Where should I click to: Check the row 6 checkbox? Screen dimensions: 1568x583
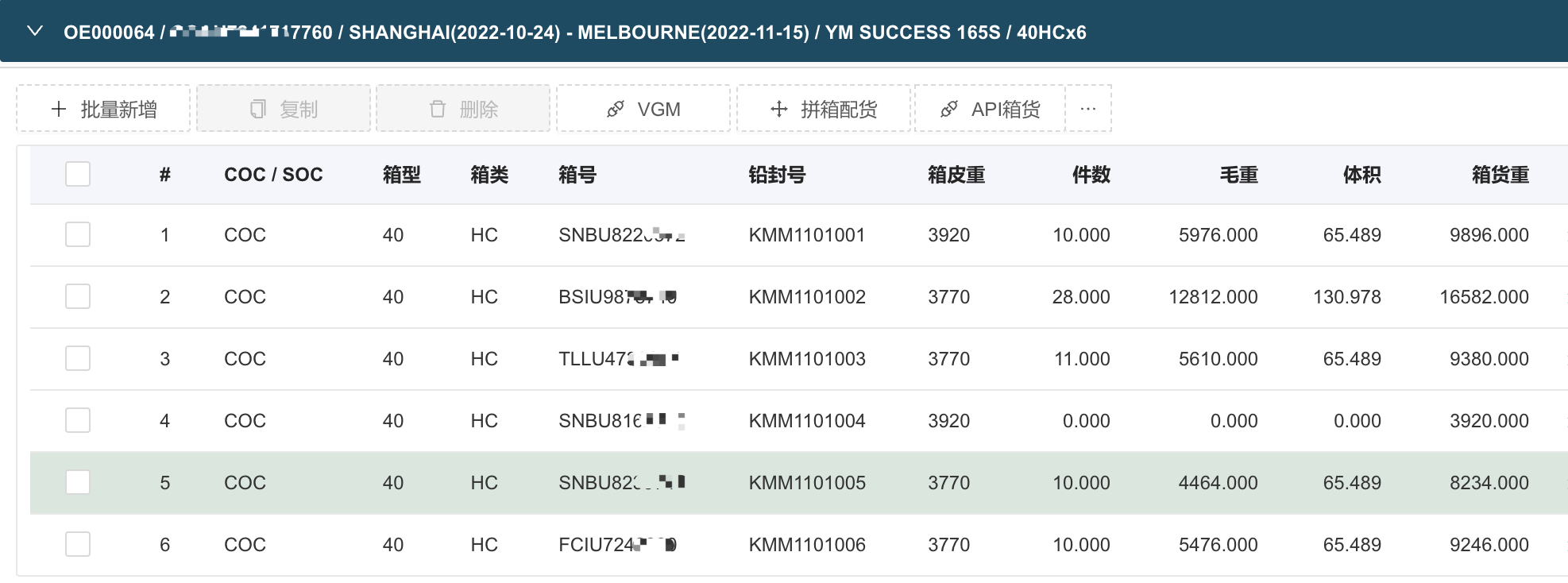coord(78,544)
